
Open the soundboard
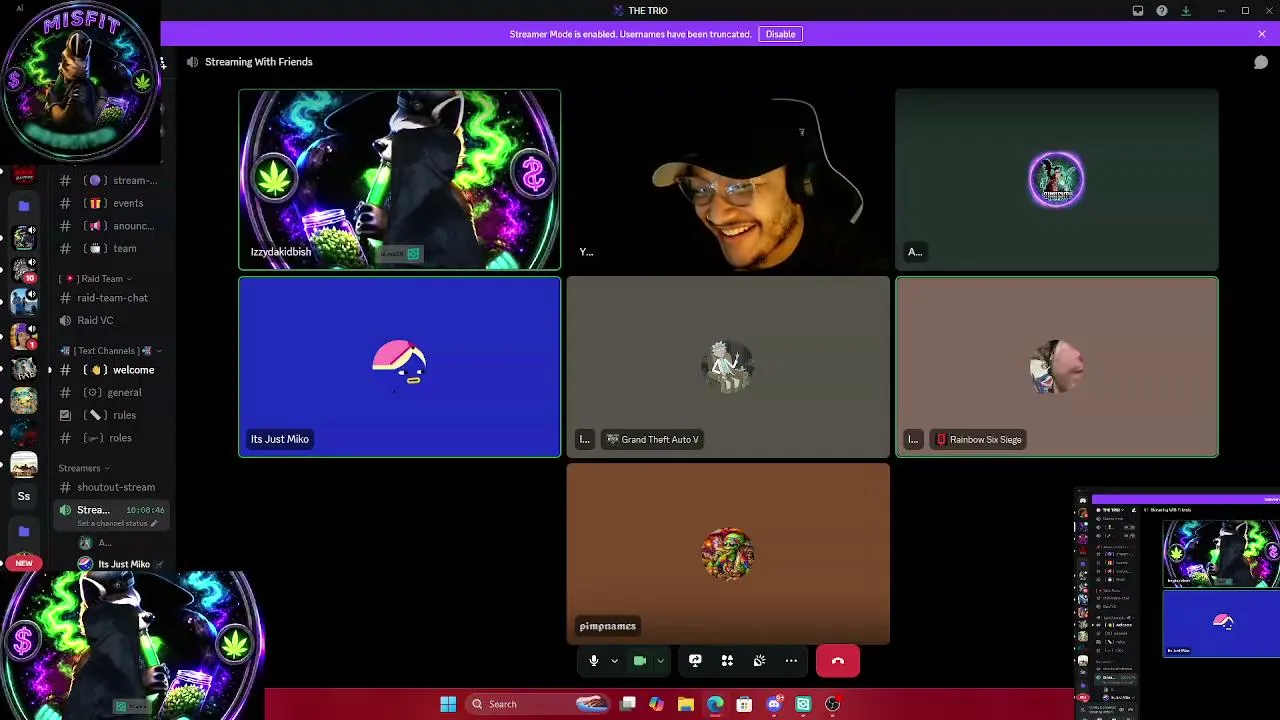759,661
